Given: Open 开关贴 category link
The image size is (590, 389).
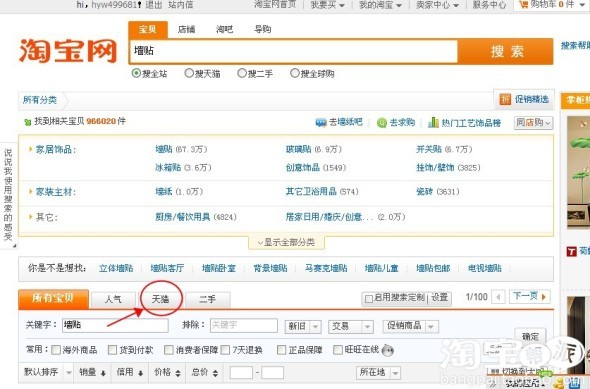Looking at the screenshot, I should click(429, 150).
